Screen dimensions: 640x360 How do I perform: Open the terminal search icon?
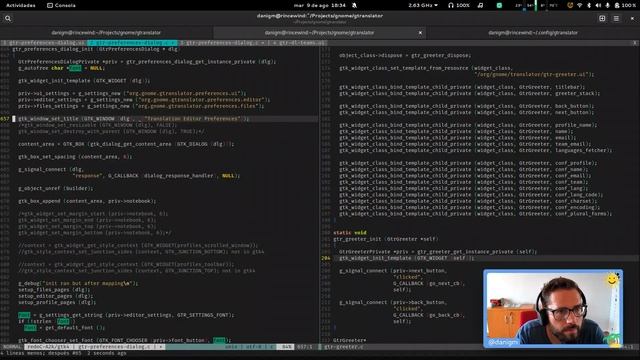click(8, 18)
